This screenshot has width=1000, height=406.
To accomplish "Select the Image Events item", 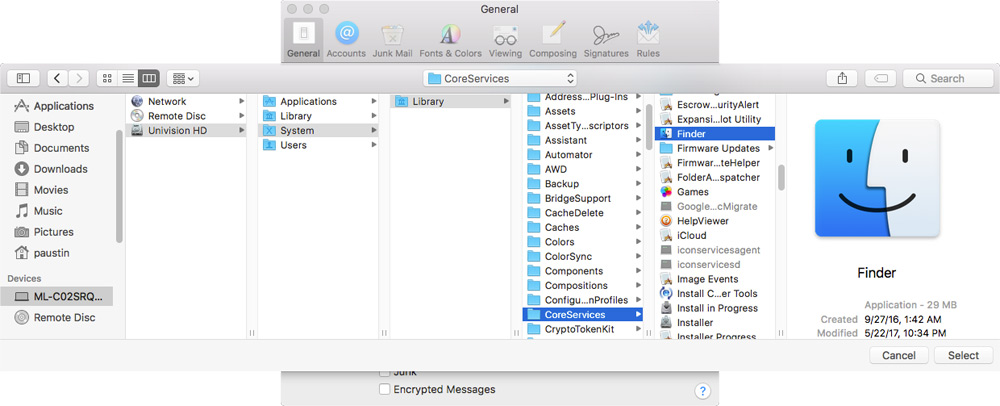I will (715, 279).
